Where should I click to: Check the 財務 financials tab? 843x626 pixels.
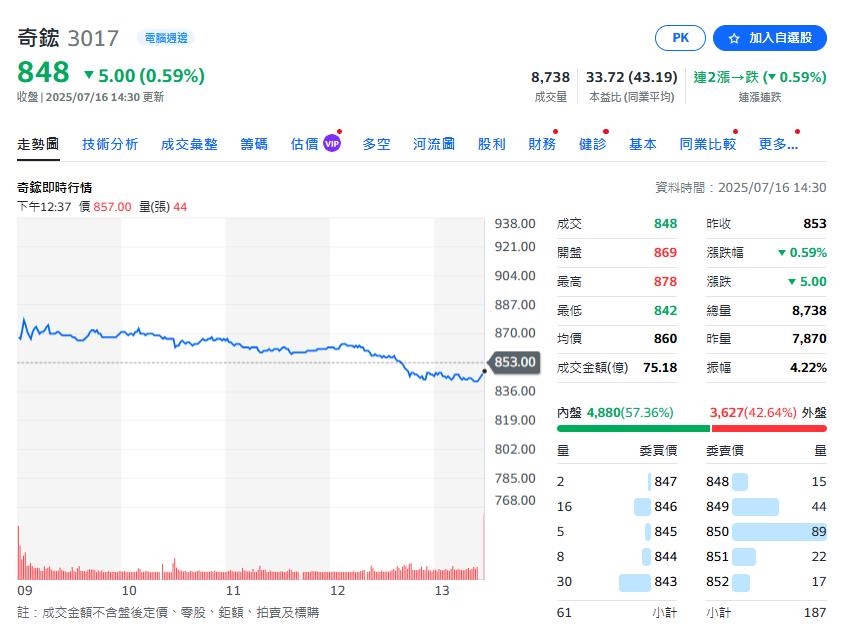coord(541,144)
